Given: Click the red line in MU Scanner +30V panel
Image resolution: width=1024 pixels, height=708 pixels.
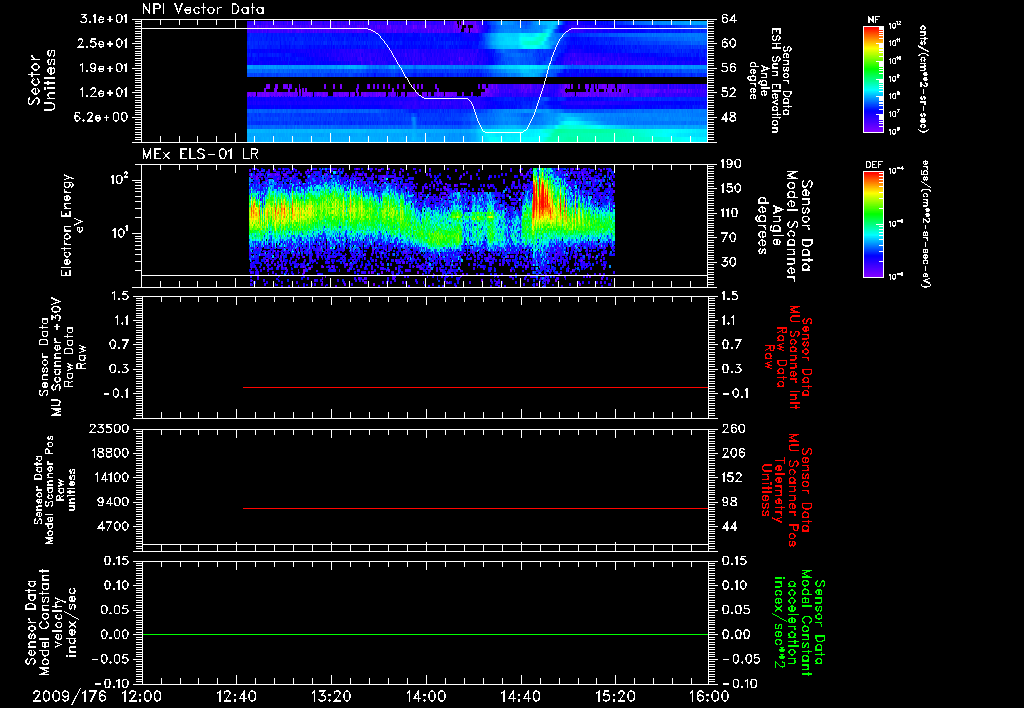Looking at the screenshot, I should click(475, 387).
